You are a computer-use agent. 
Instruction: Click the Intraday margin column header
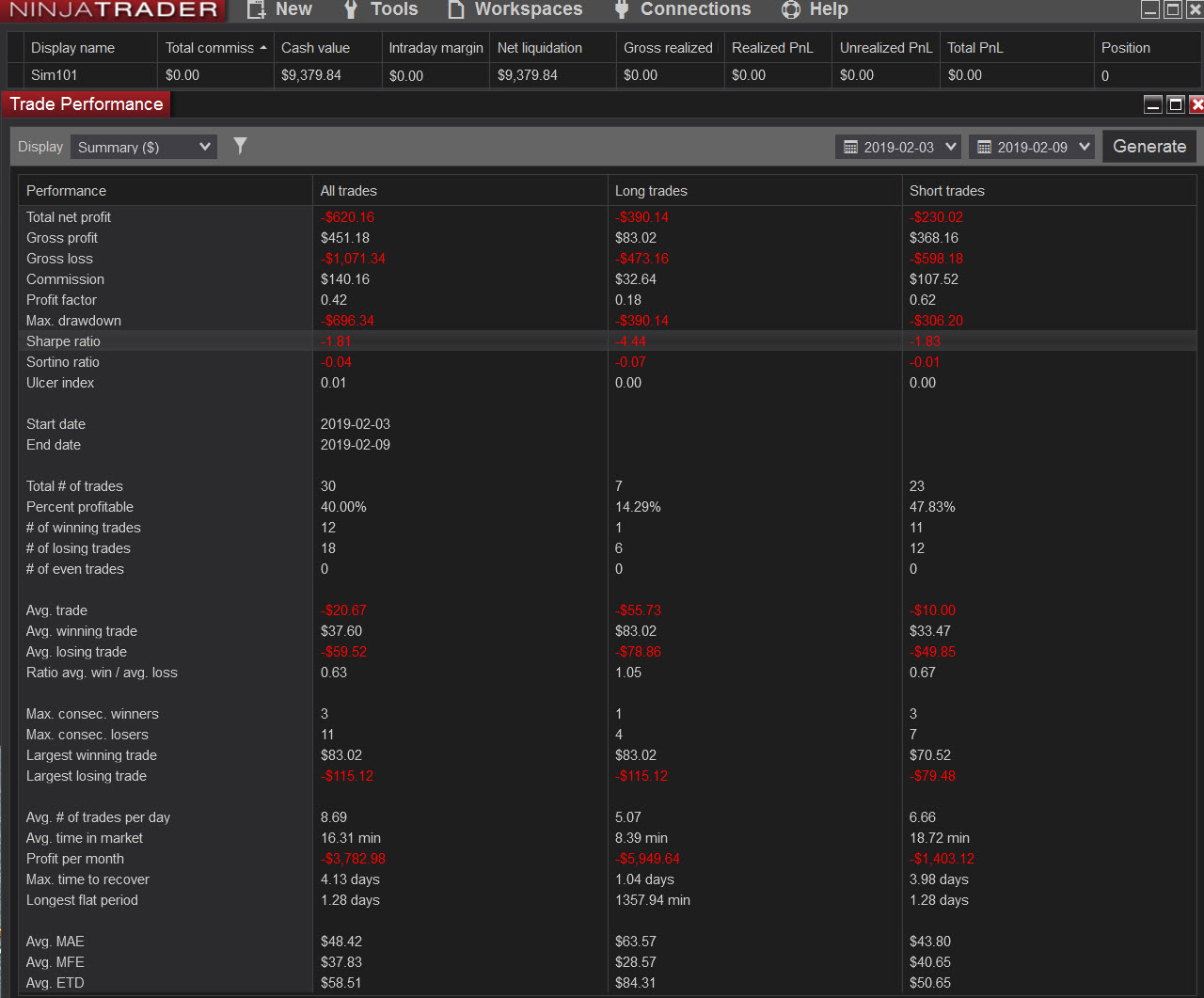click(436, 48)
